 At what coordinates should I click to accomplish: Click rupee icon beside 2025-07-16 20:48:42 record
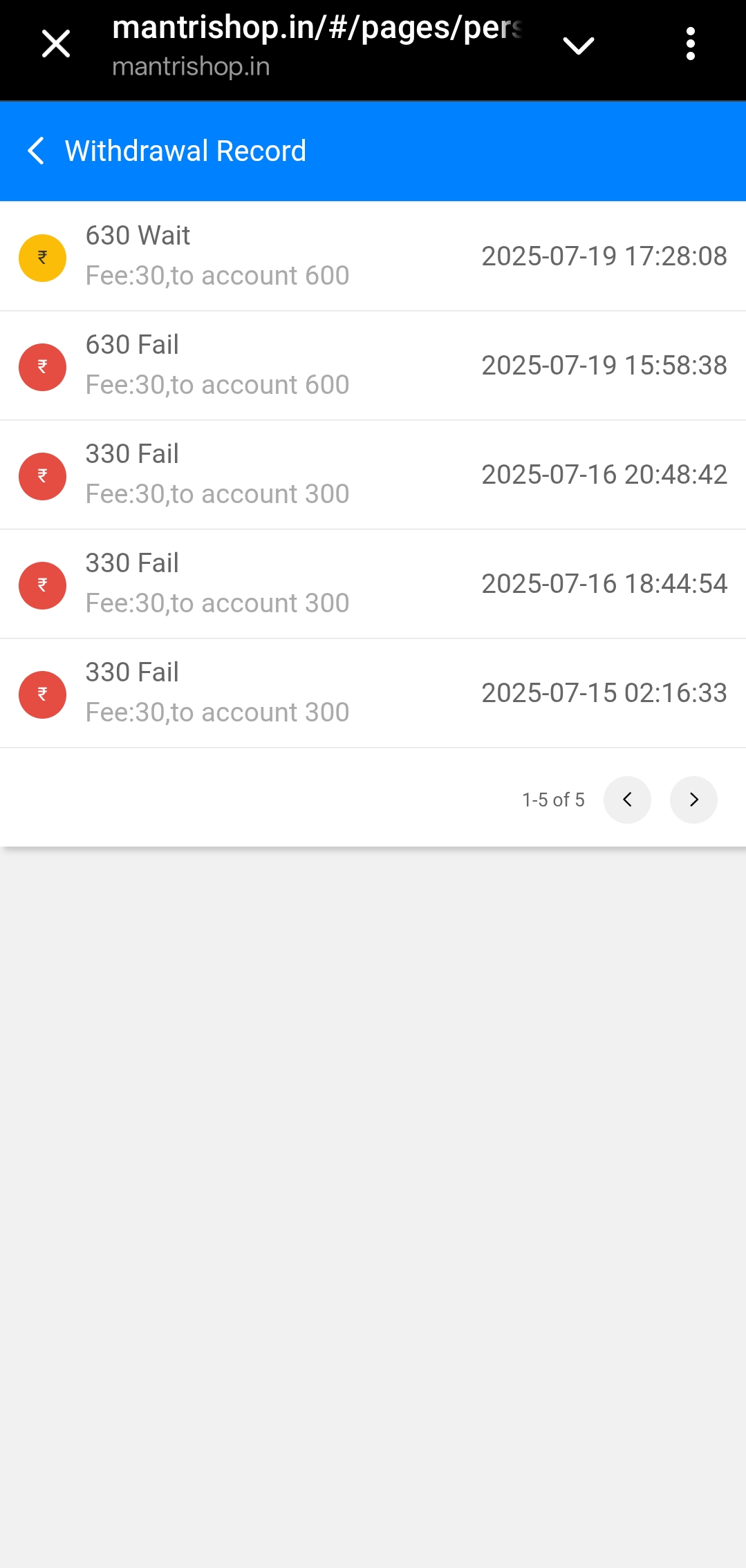tap(42, 476)
